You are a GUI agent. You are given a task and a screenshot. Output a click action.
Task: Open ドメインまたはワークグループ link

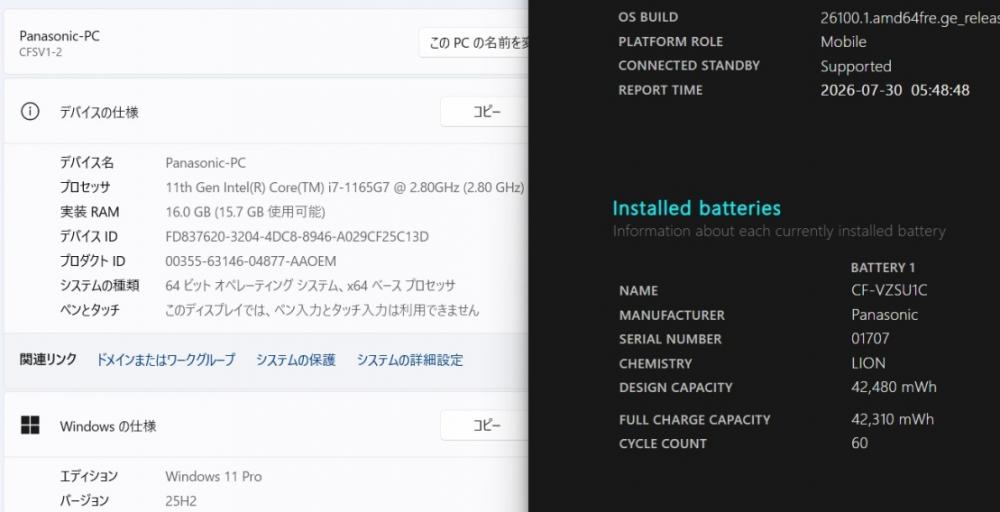pyautogui.click(x=165, y=360)
